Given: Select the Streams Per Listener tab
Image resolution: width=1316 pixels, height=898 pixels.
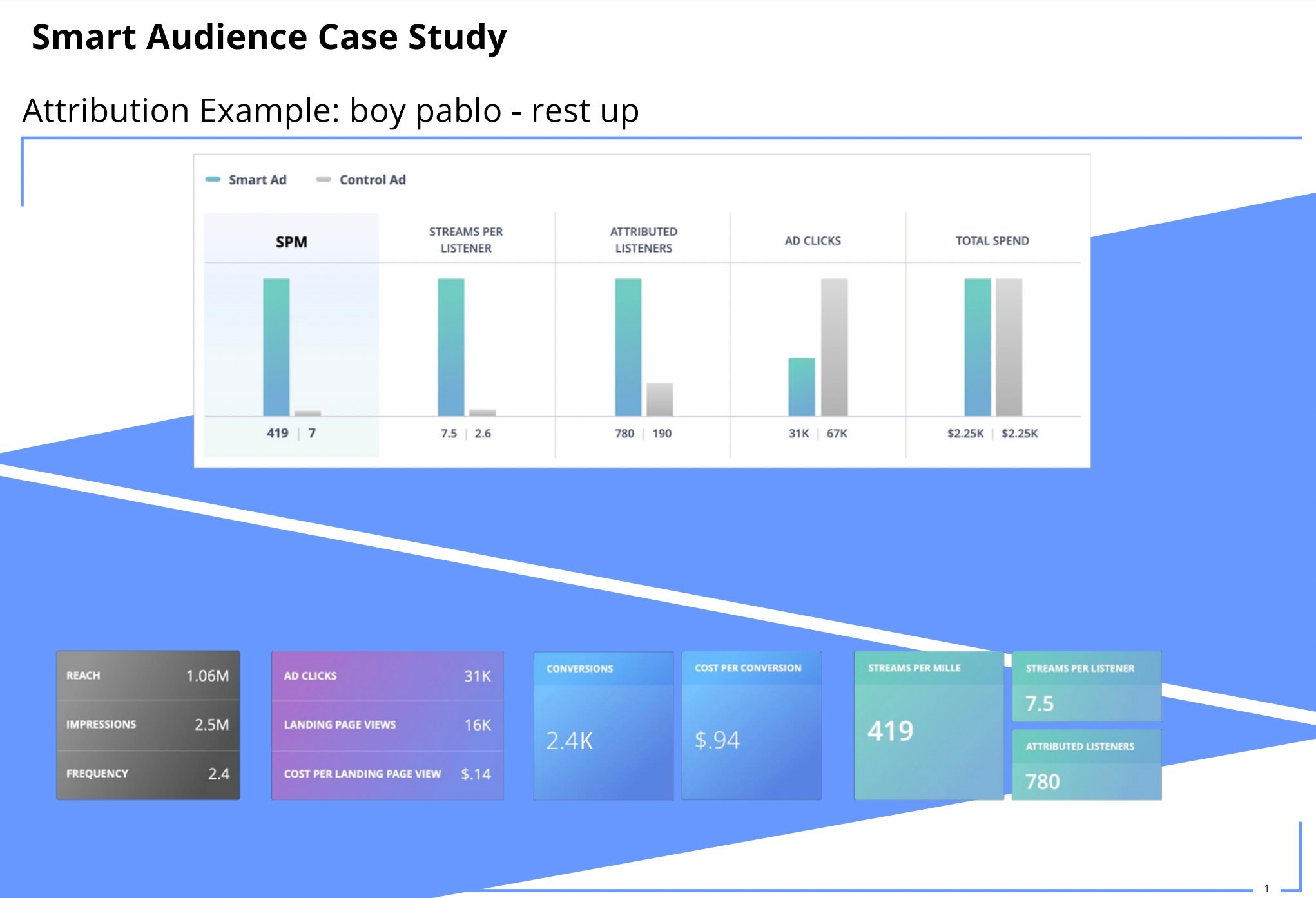Looking at the screenshot, I should click(x=466, y=240).
